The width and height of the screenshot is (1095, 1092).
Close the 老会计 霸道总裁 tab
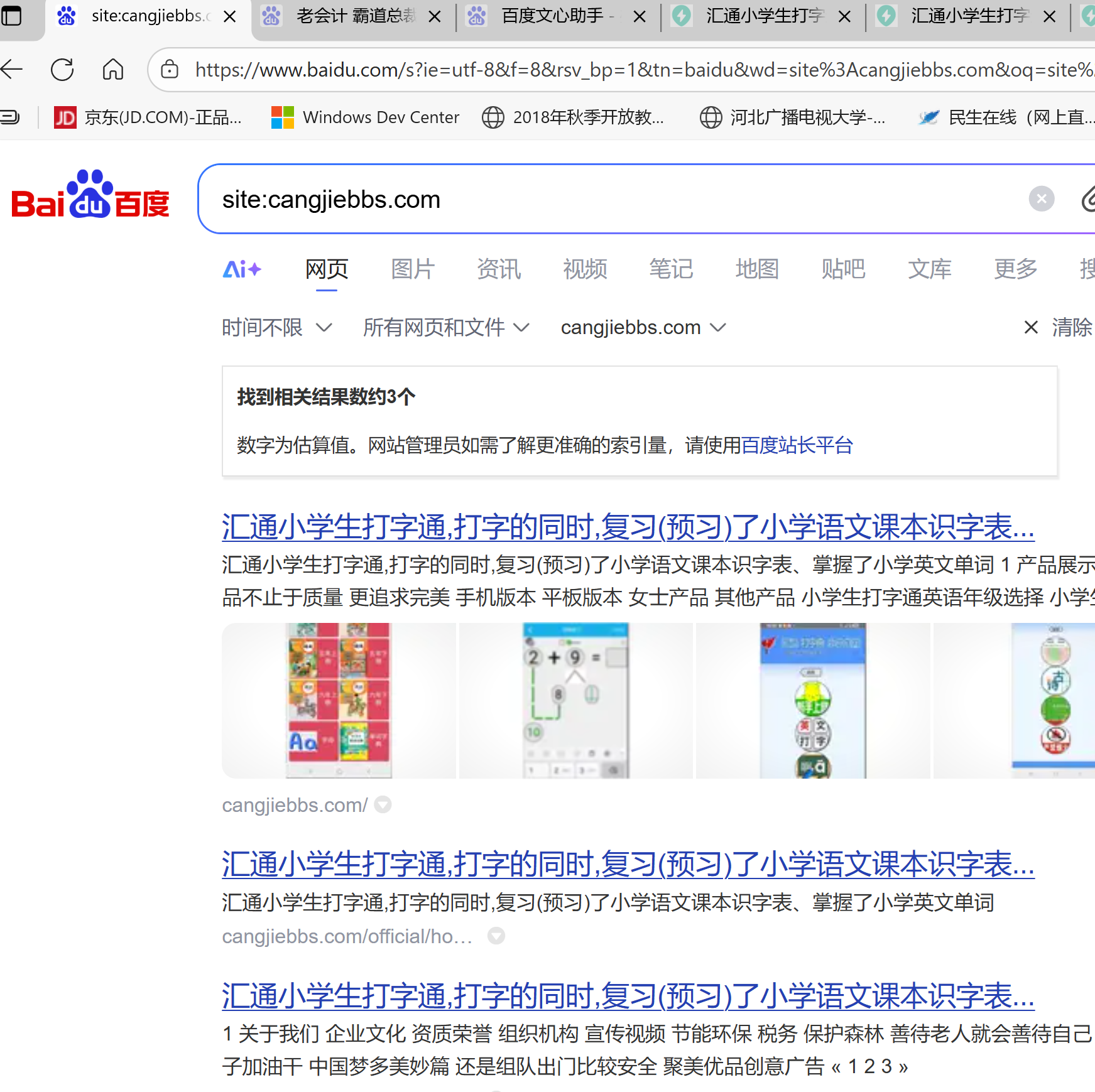(x=435, y=16)
